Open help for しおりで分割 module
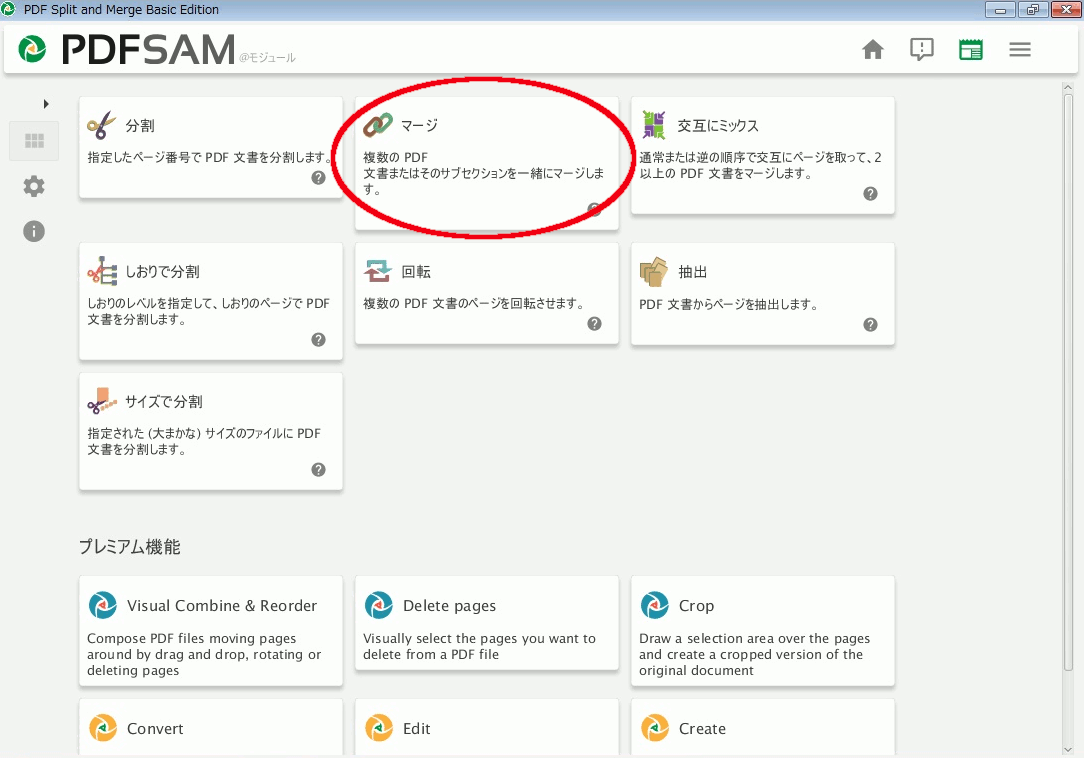 coord(318,340)
